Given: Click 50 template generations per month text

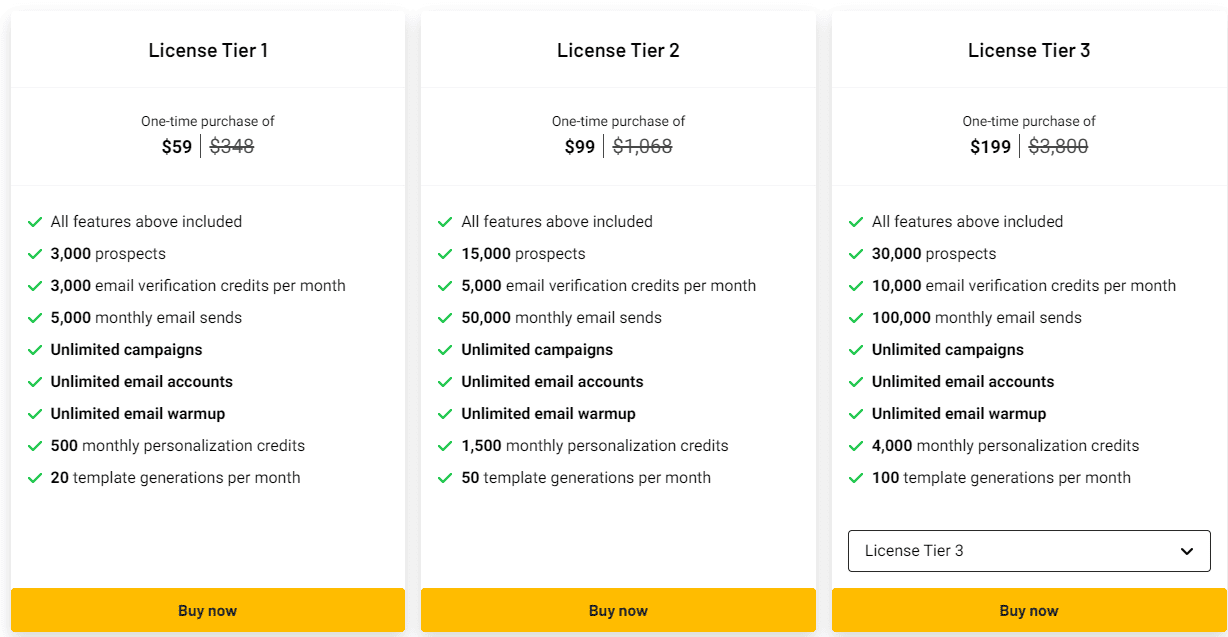Looking at the screenshot, I should (586, 478).
